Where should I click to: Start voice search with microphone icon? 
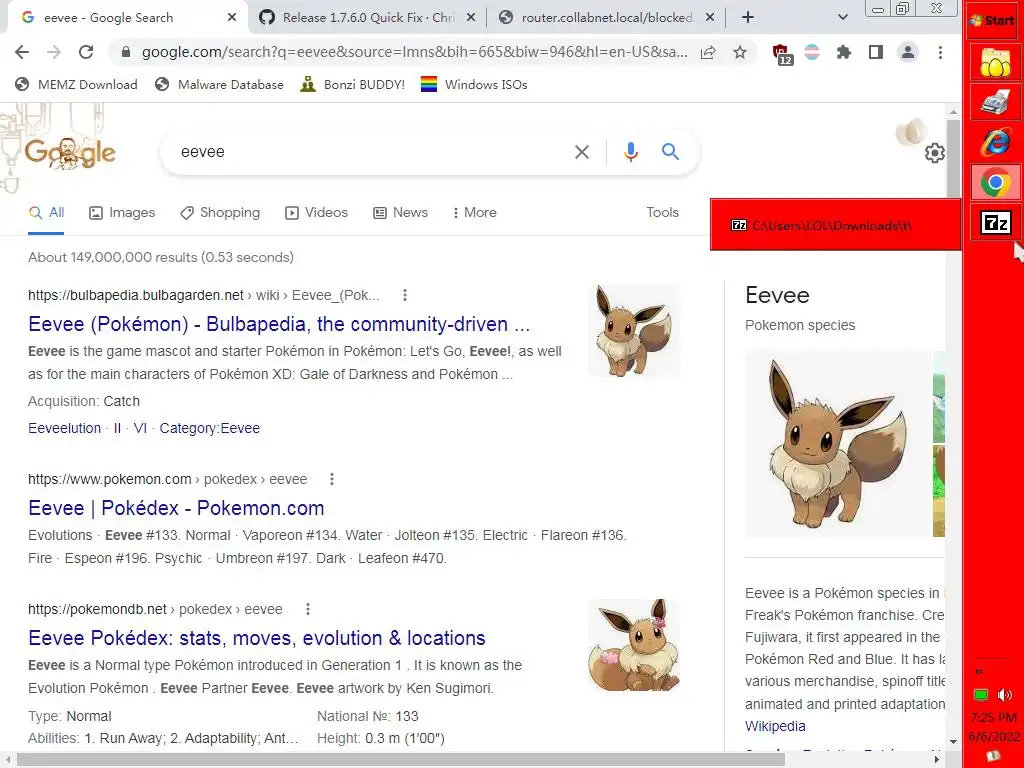(x=630, y=152)
